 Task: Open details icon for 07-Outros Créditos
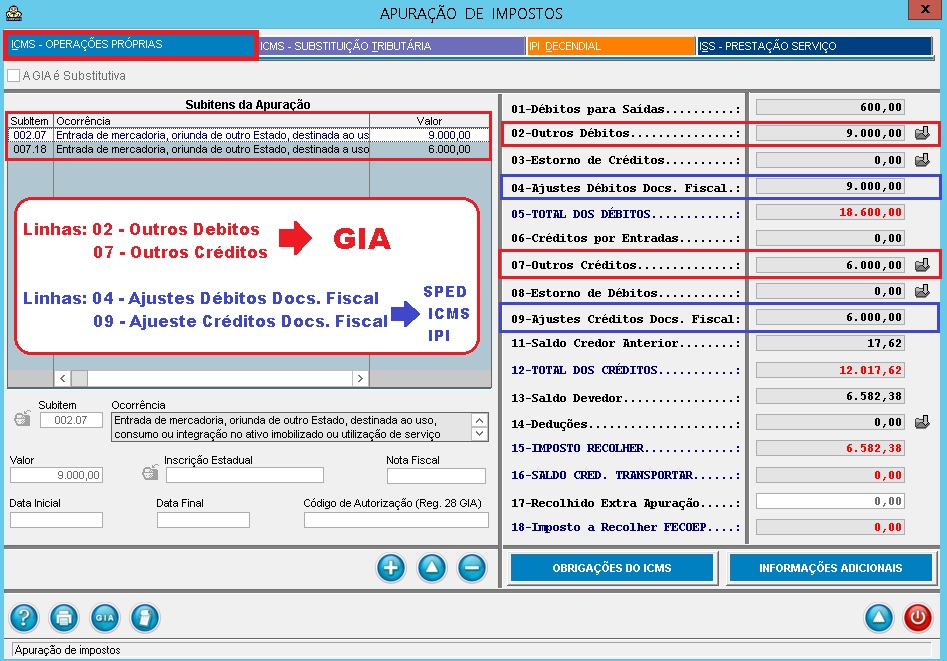pos(922,265)
